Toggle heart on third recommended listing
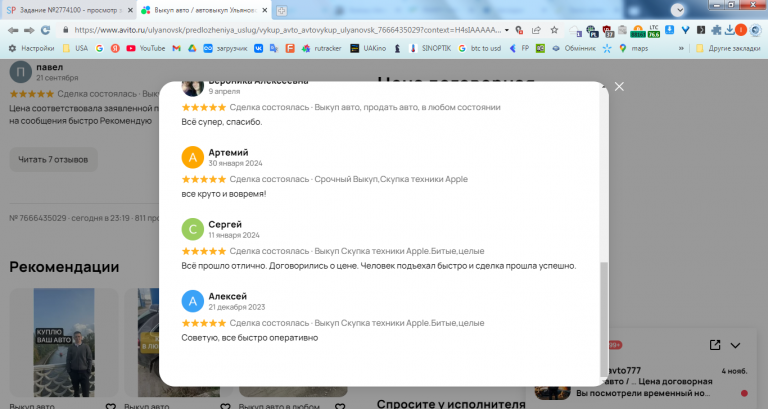The width and height of the screenshot is (768, 409). tap(340, 406)
